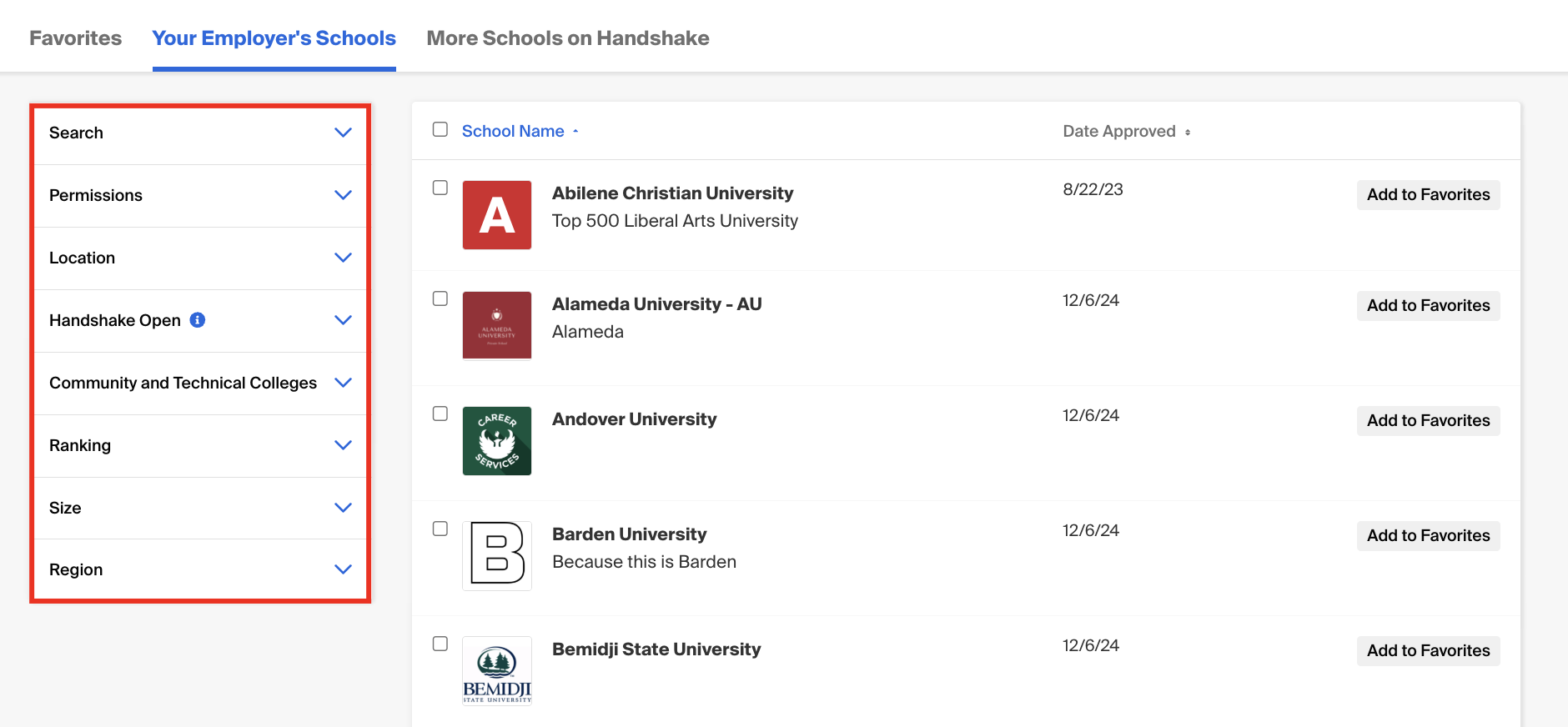Add Alameda University to Favorites
This screenshot has height=727, width=1568.
pos(1428,305)
